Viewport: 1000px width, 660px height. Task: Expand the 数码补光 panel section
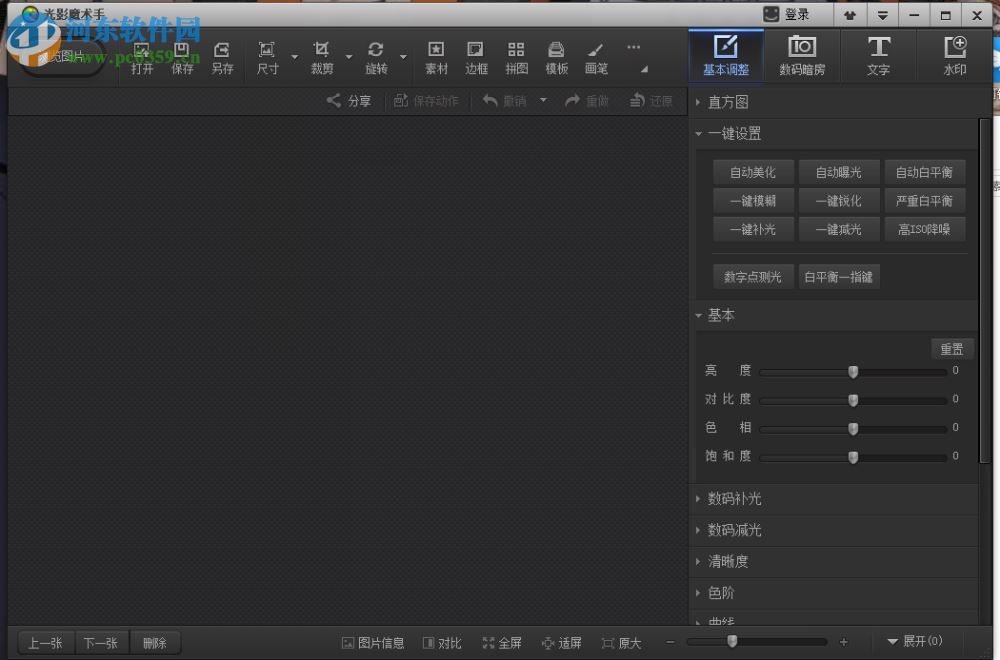coord(734,499)
